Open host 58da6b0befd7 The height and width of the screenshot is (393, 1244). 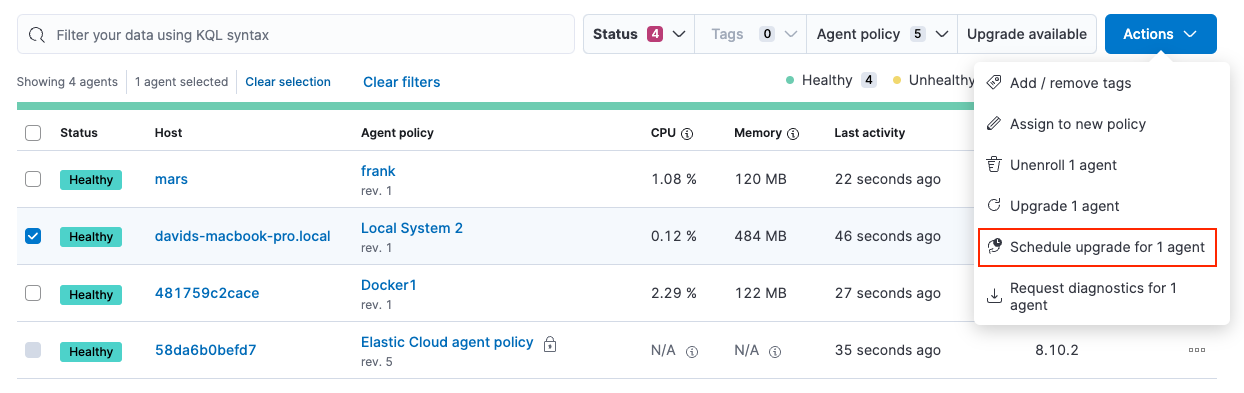[x=205, y=350]
